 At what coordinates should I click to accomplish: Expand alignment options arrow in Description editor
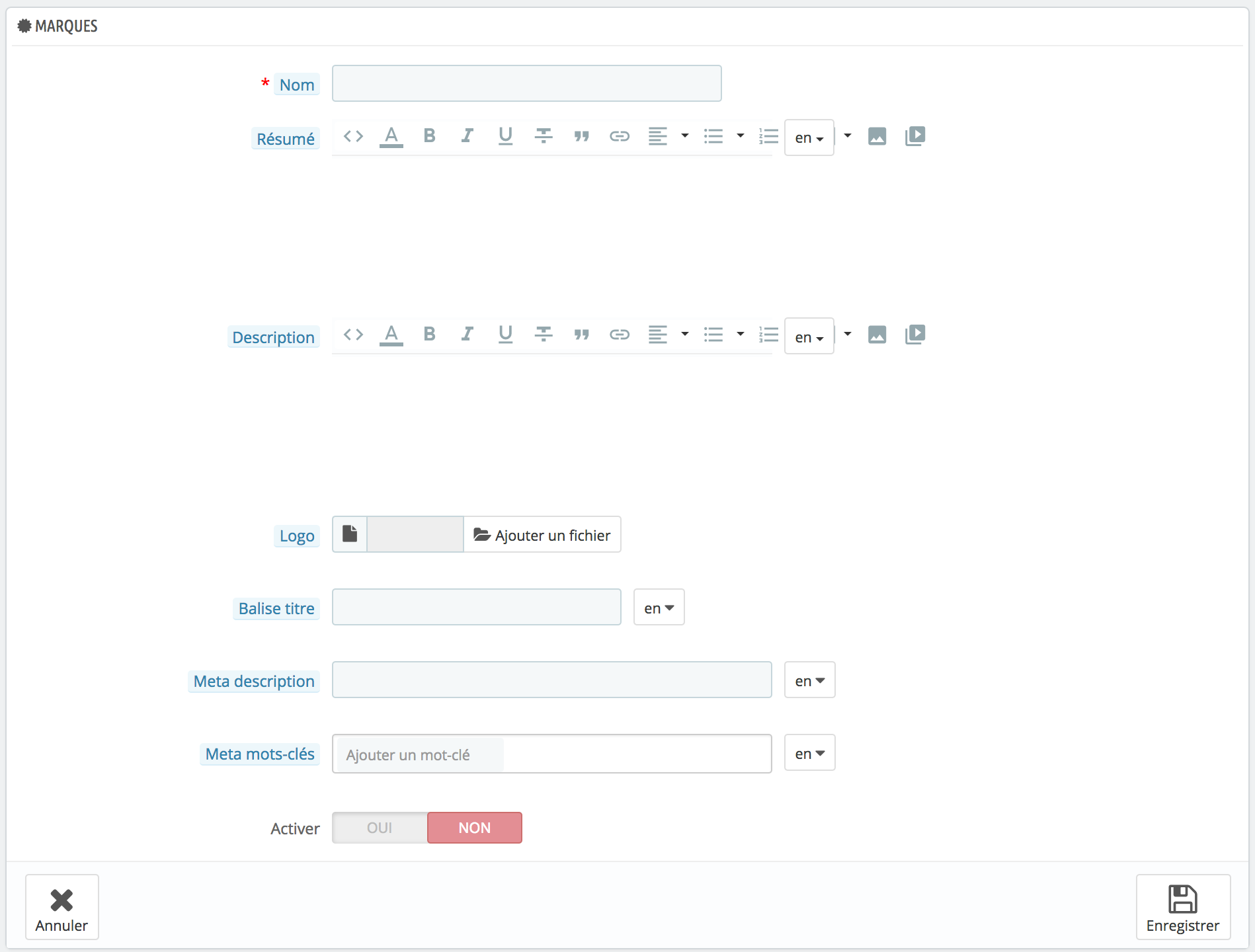pos(685,335)
